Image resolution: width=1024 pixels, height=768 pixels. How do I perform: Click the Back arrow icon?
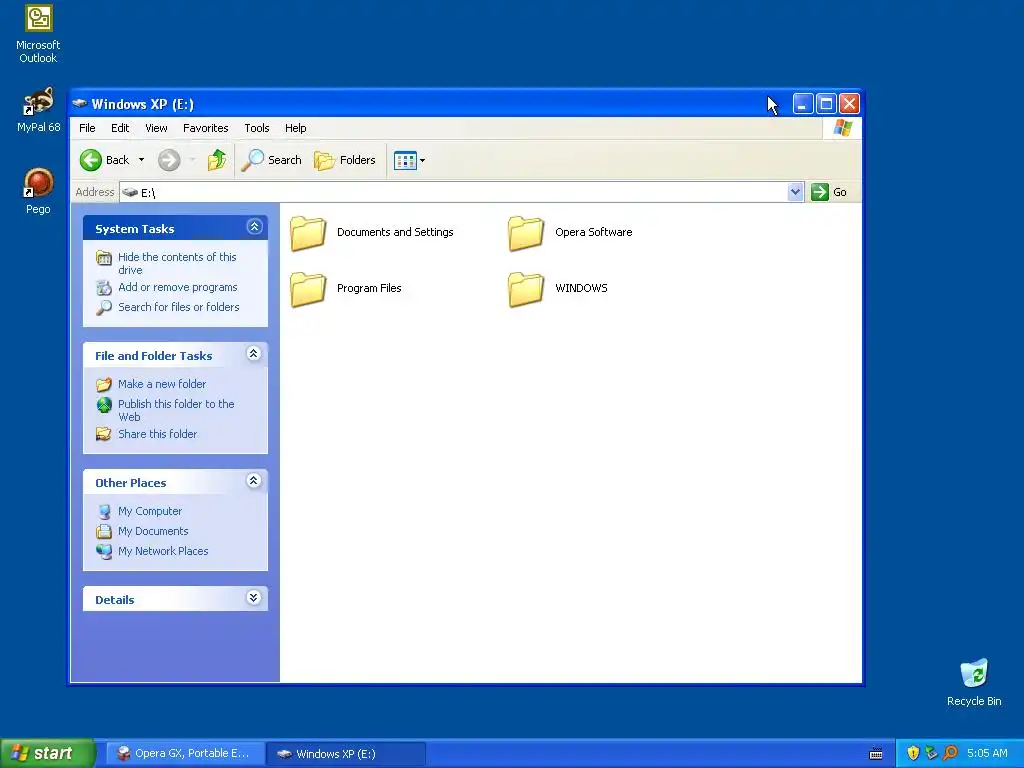[x=91, y=160]
